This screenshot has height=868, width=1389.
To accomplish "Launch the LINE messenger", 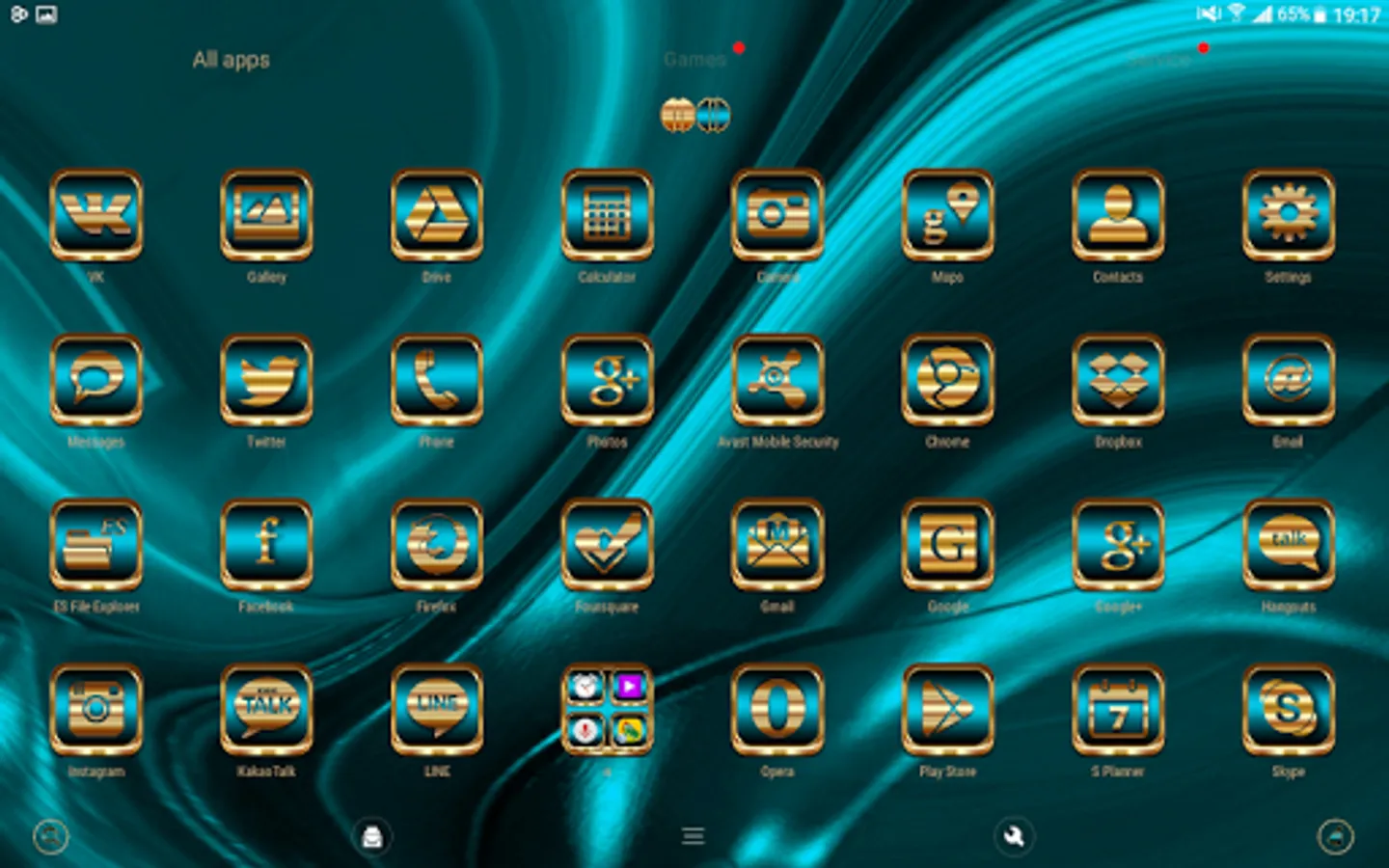I will [x=437, y=710].
